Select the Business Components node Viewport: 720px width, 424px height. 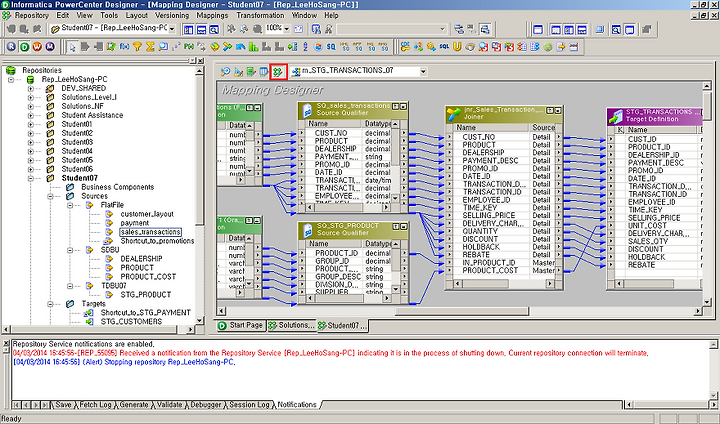[x=118, y=187]
